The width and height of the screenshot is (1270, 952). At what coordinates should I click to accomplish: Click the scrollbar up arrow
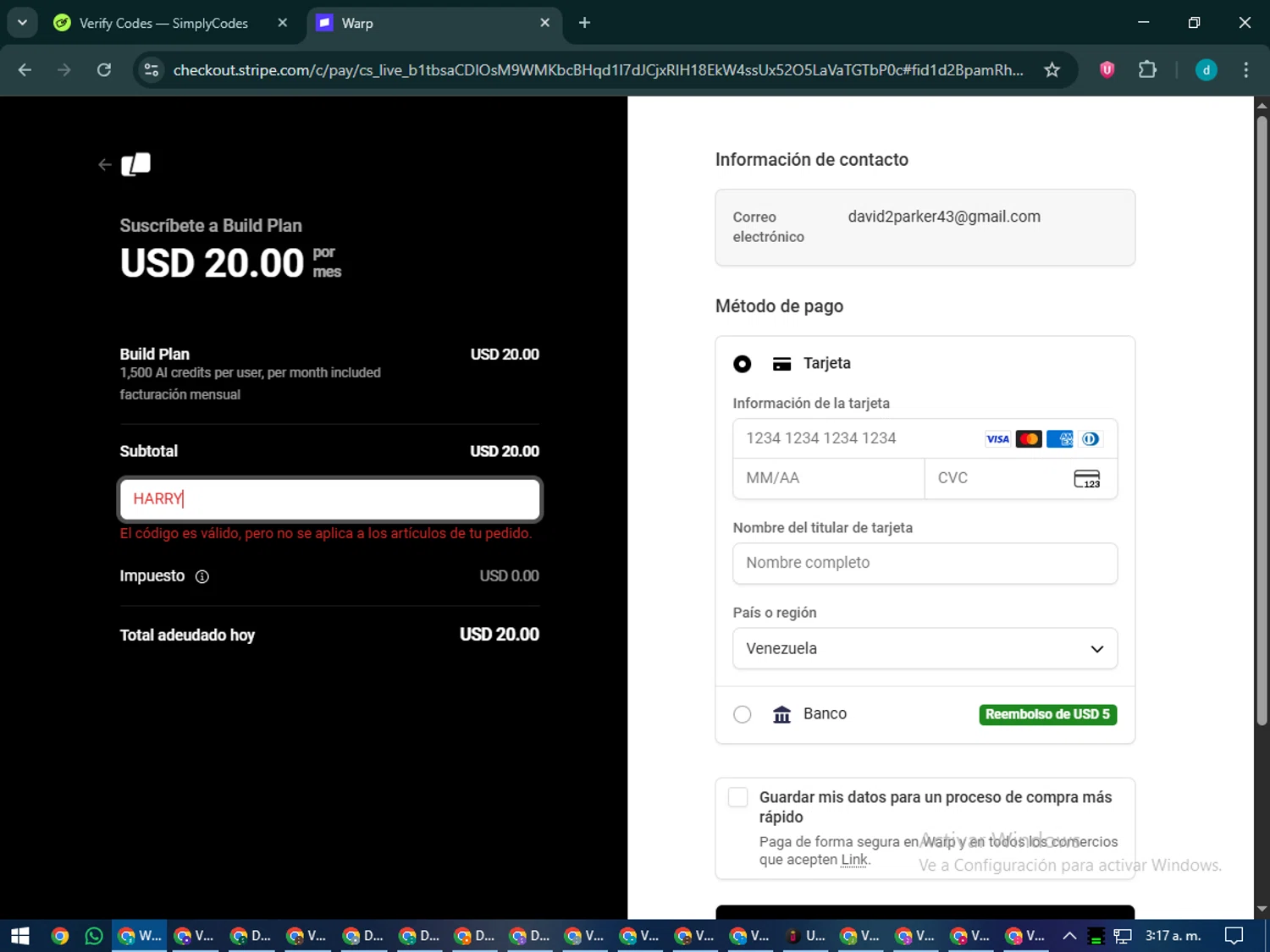tap(1262, 106)
